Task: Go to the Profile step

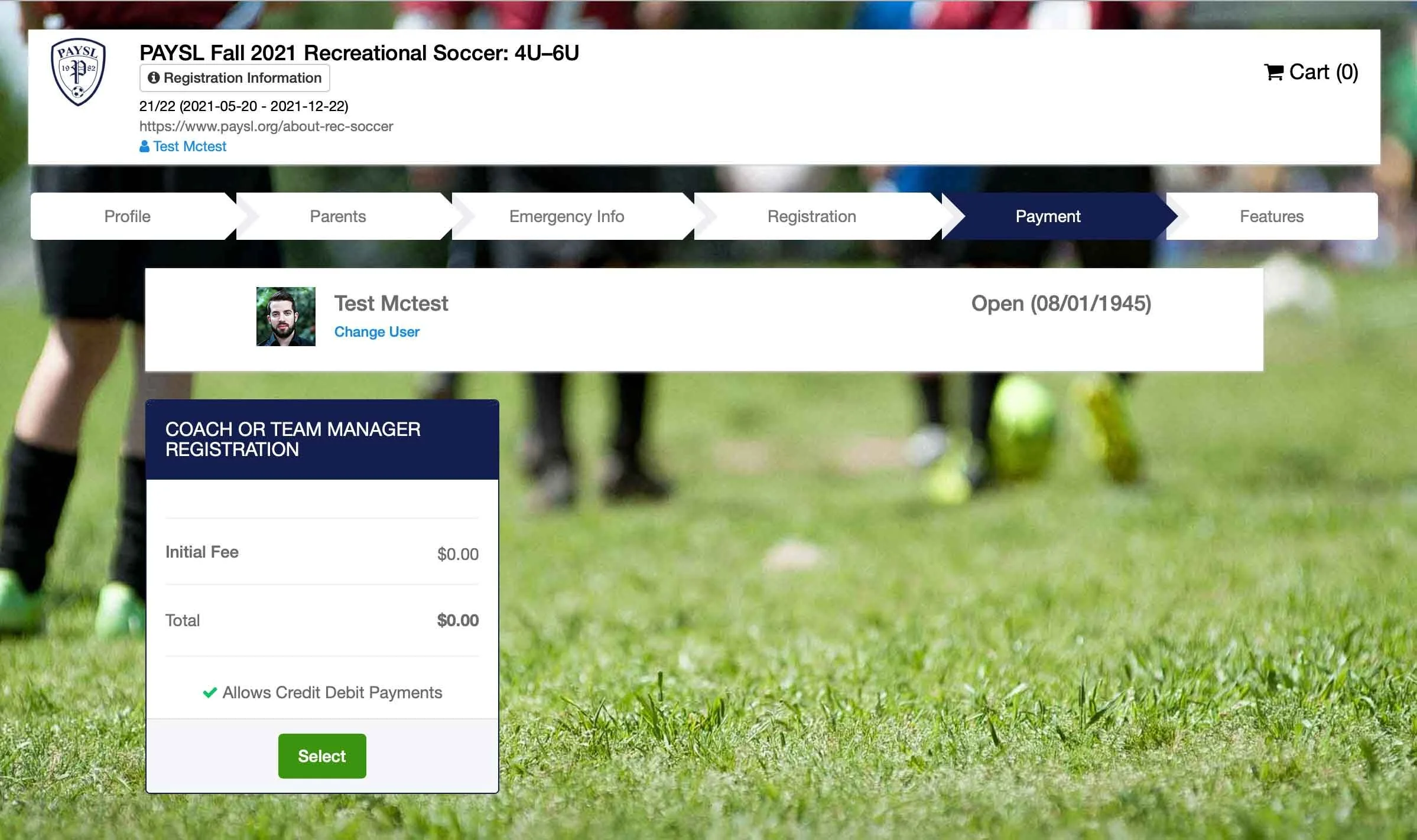Action: (x=128, y=216)
